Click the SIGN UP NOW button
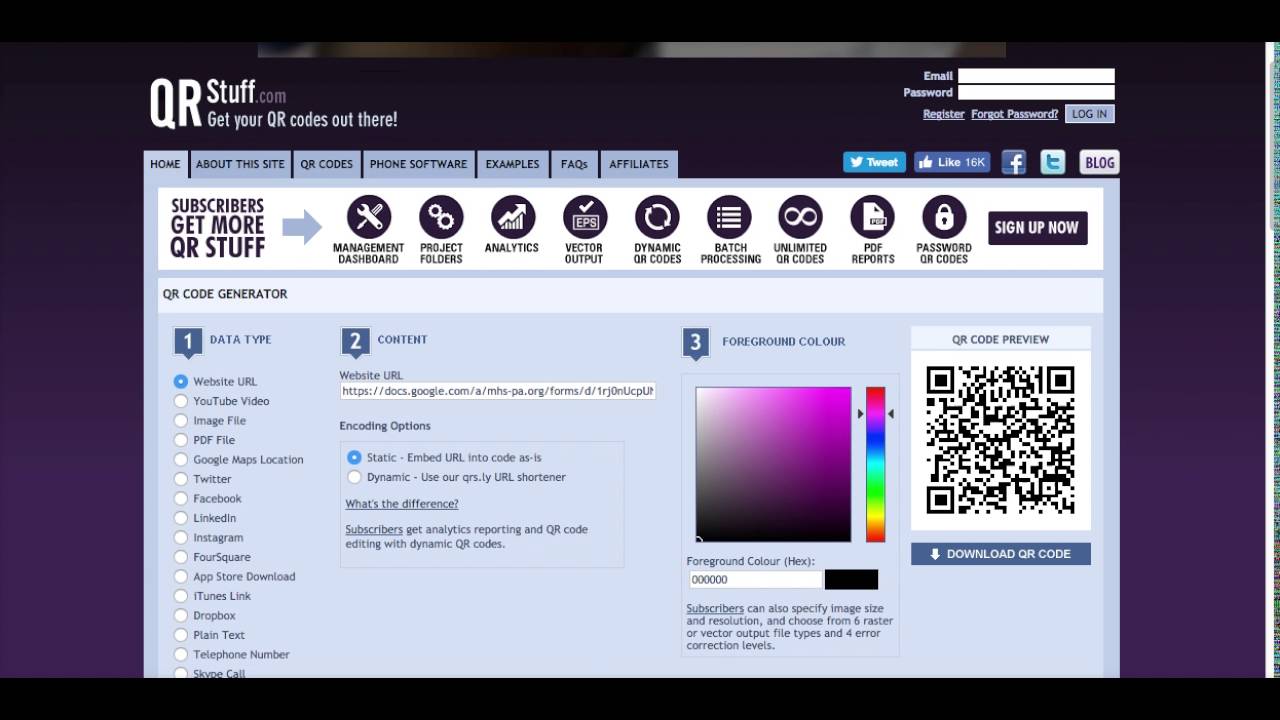This screenshot has height=720, width=1280. (x=1037, y=227)
